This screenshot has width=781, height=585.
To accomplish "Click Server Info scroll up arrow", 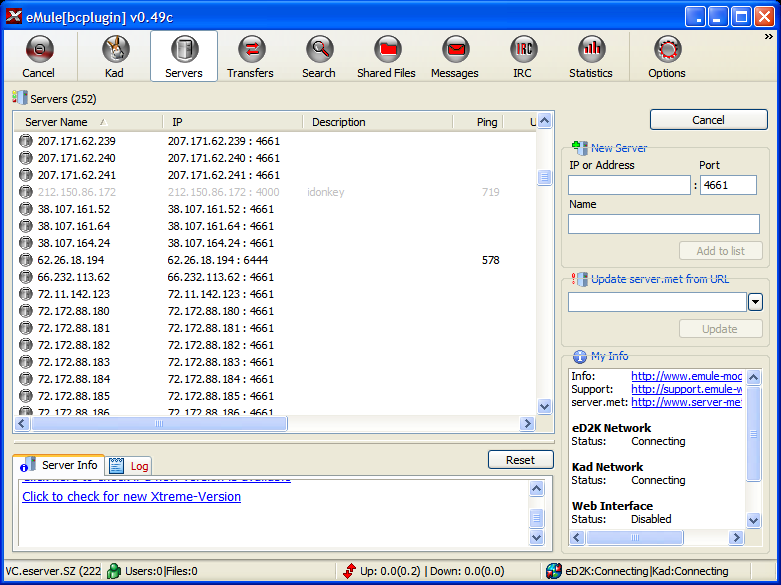I will pos(536,488).
